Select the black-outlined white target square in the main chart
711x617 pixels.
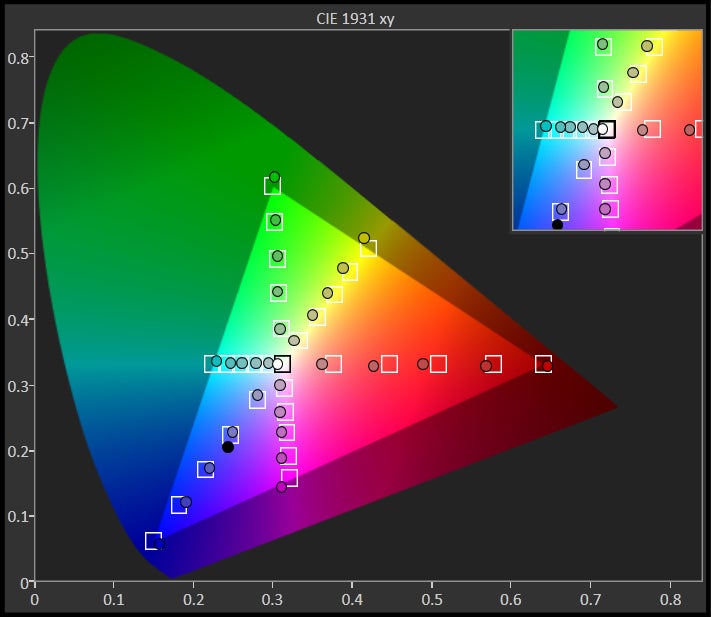282,364
